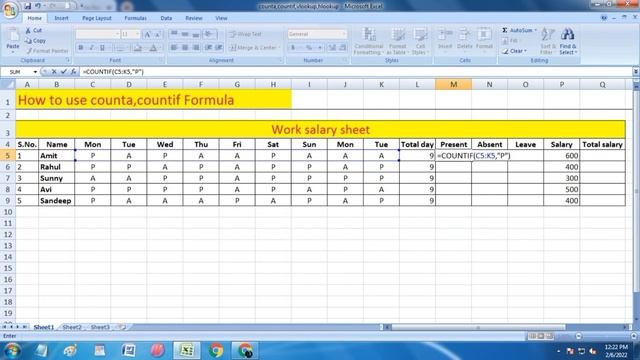
Task: Open Sort & Filter menu
Action: (547, 41)
